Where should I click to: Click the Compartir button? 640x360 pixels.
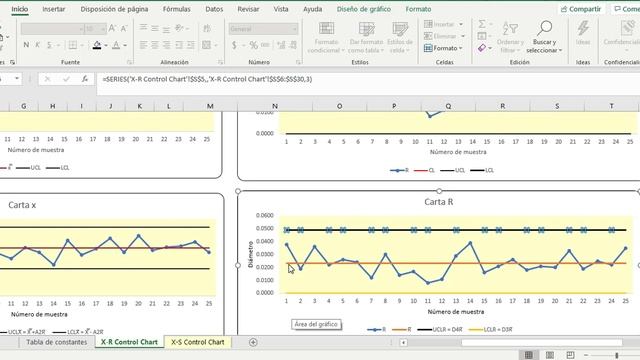[x=581, y=9]
